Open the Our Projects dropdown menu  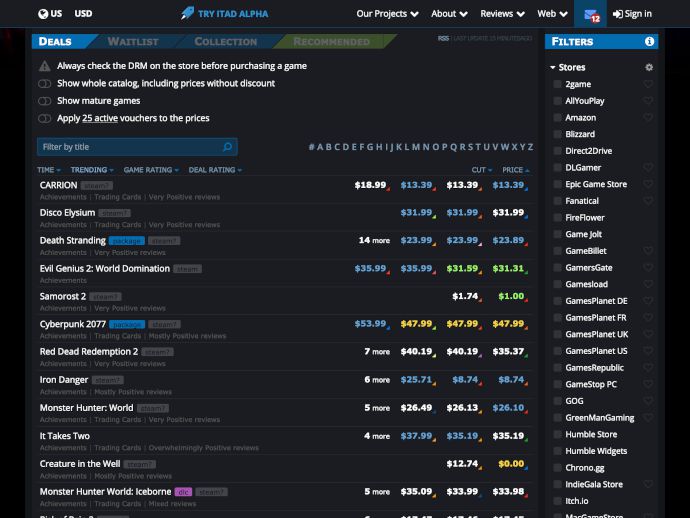(x=387, y=14)
